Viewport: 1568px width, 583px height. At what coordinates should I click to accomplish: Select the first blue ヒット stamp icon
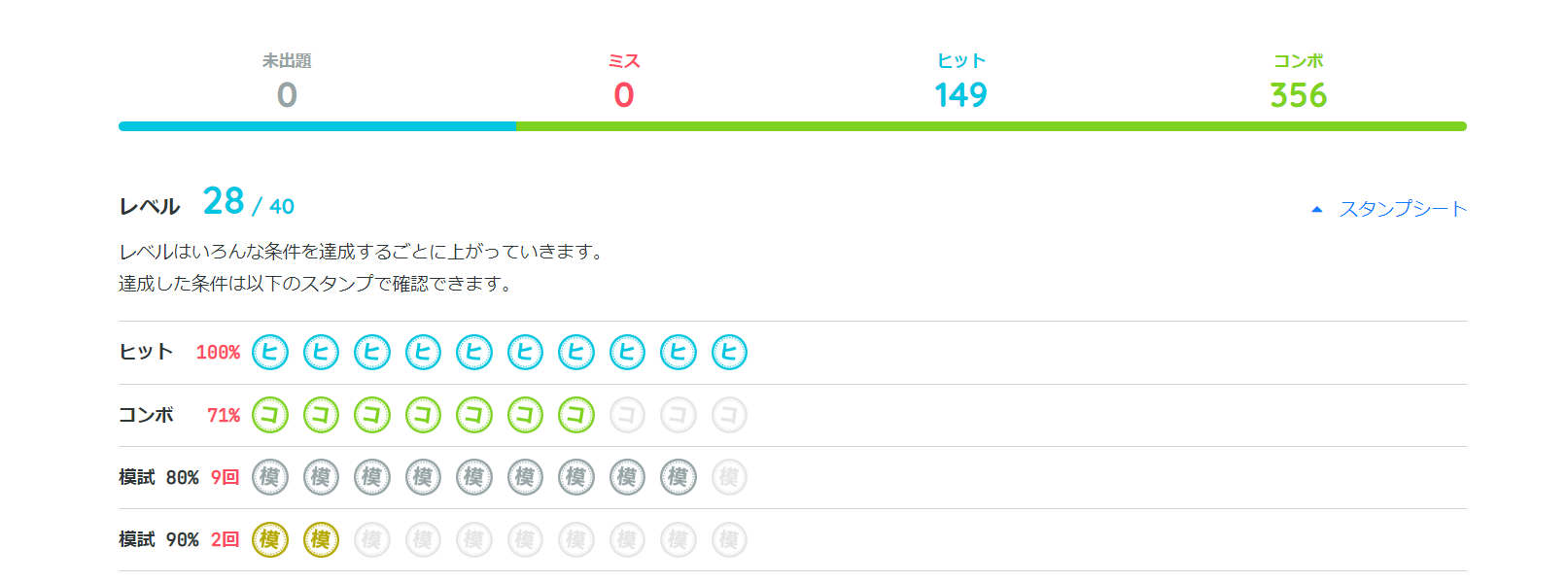(x=271, y=353)
